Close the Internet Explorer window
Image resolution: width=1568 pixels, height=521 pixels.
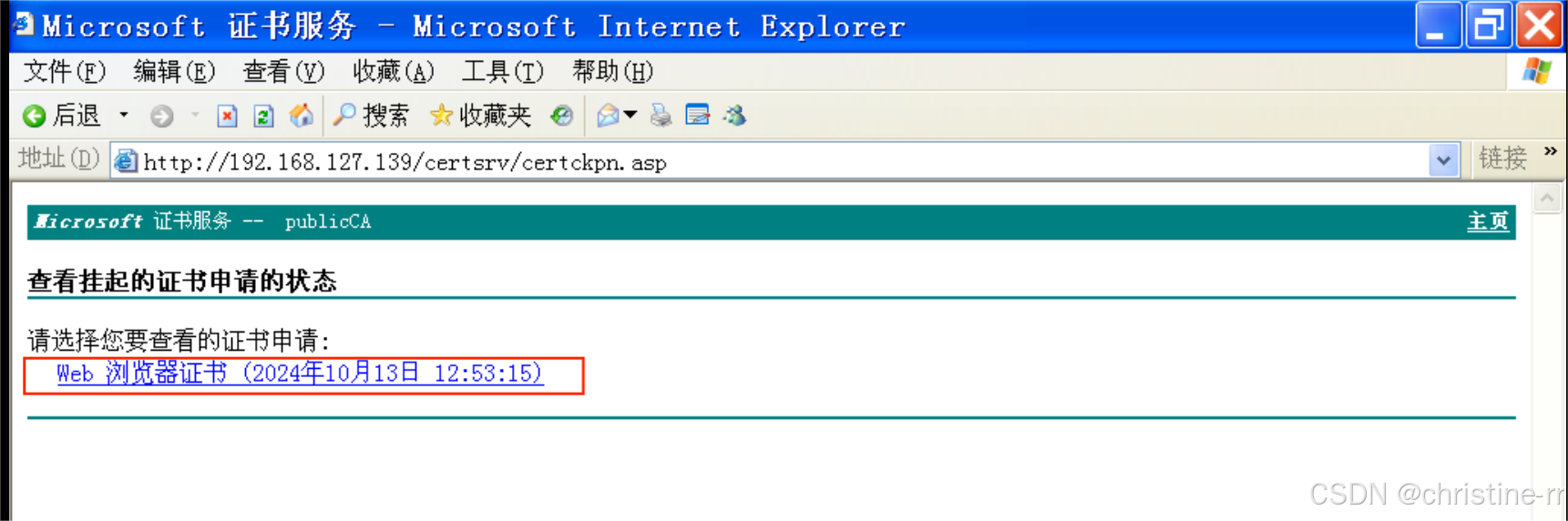pos(1538,26)
